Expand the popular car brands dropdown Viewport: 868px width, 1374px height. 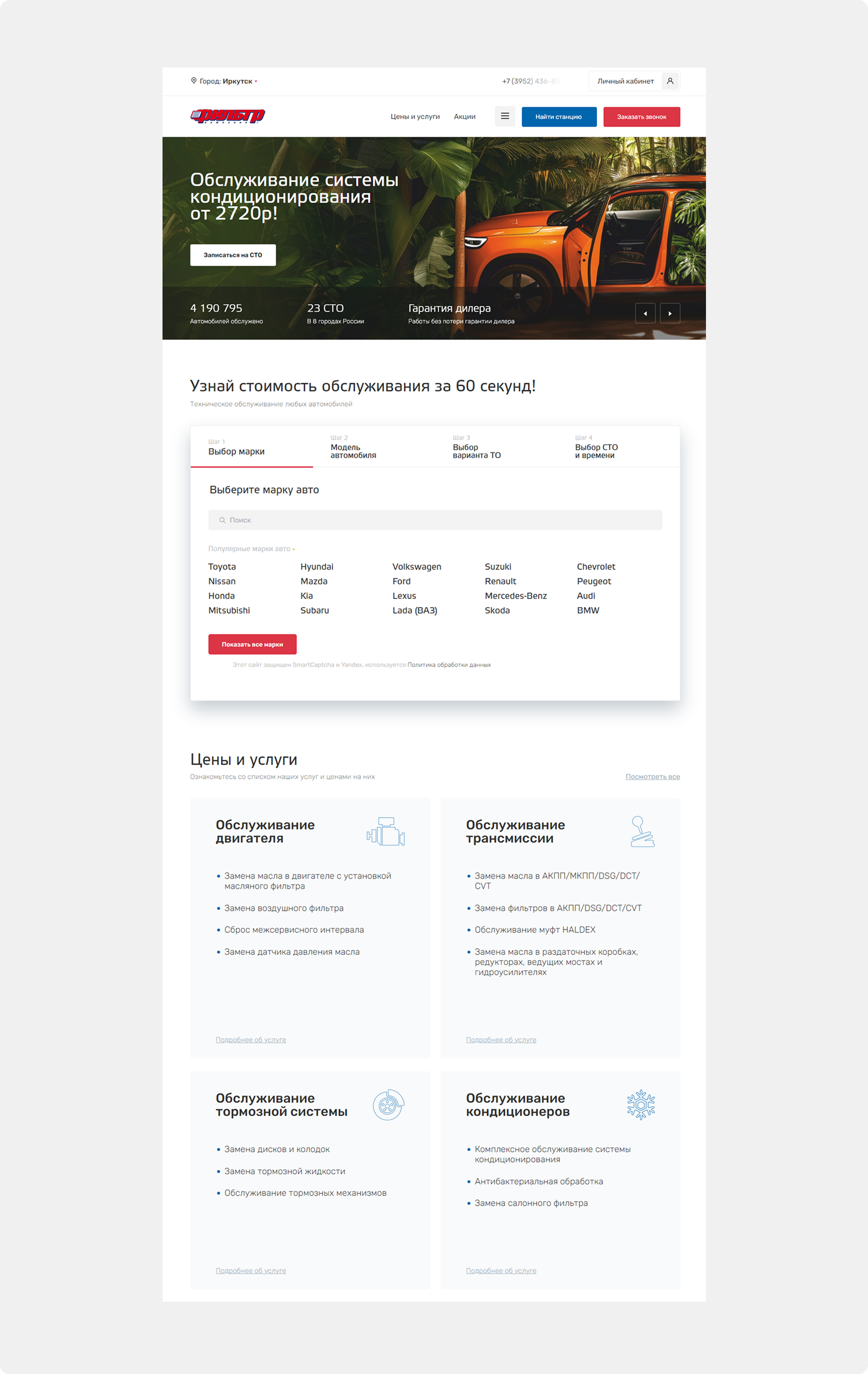[252, 549]
